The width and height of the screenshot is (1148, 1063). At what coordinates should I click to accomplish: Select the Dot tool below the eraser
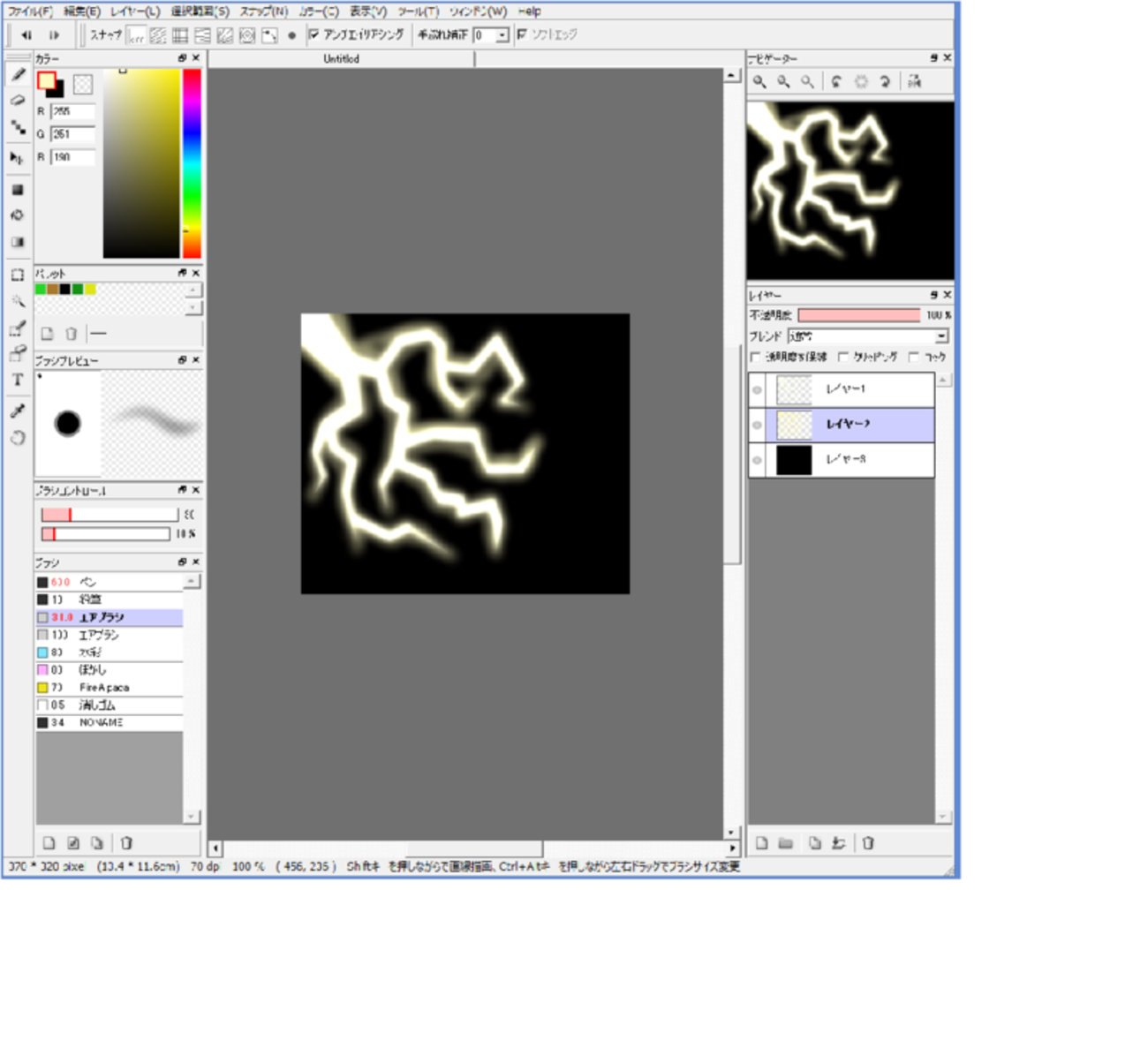tap(18, 127)
